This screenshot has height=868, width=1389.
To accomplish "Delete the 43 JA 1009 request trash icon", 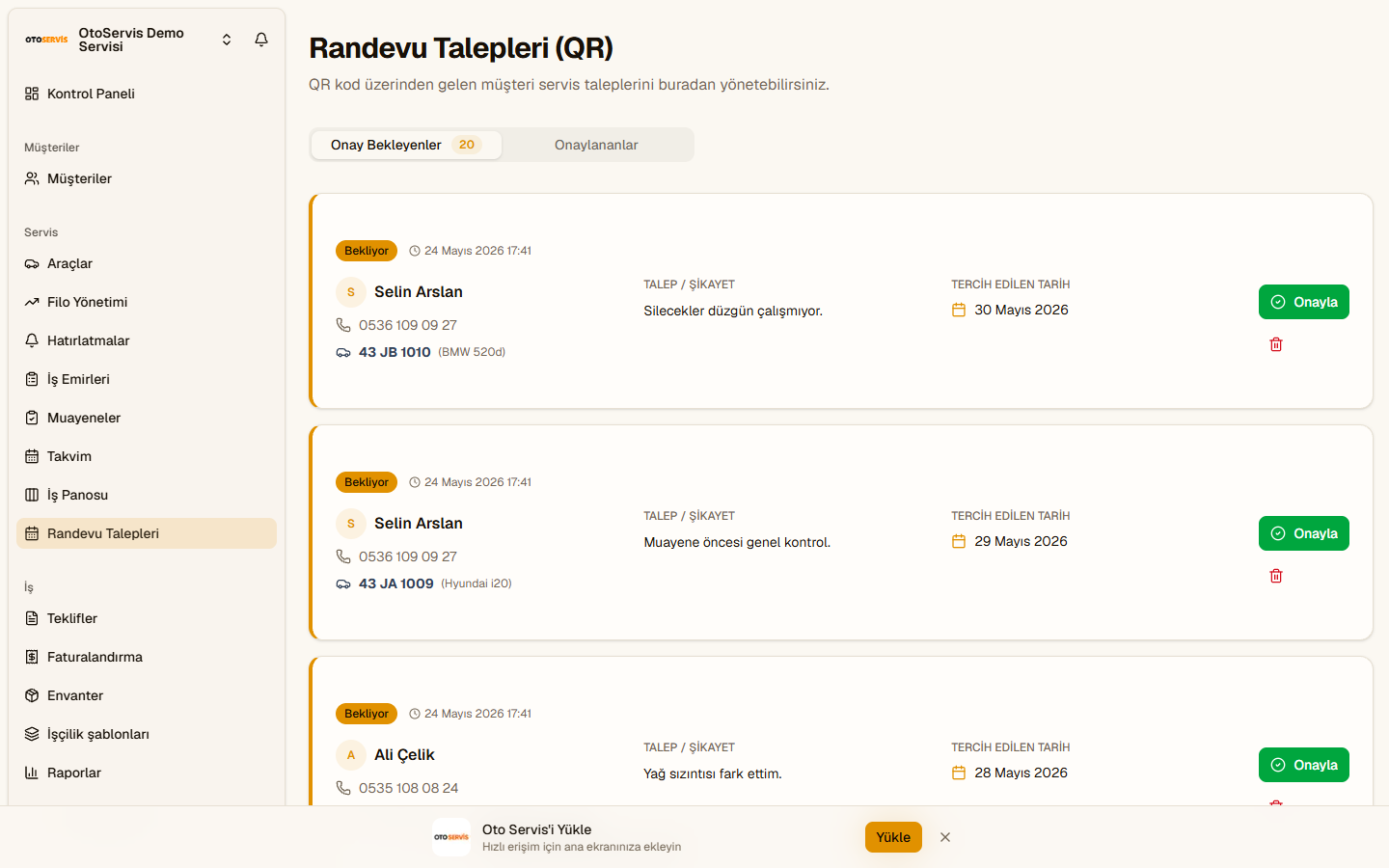I will [x=1276, y=576].
